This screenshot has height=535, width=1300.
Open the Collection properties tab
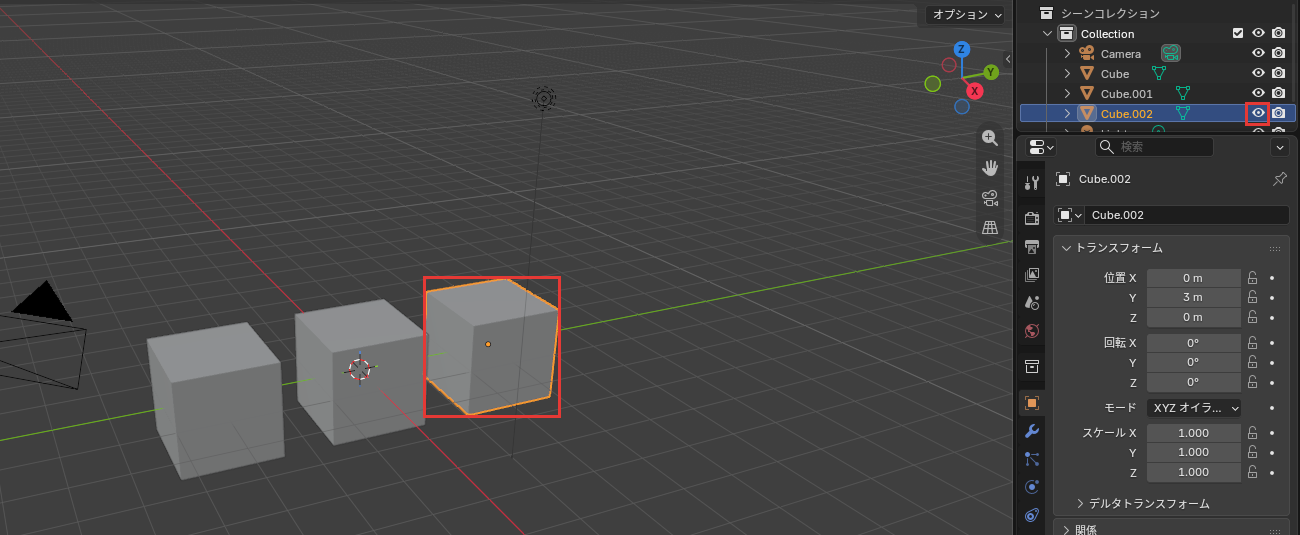tap(1033, 366)
